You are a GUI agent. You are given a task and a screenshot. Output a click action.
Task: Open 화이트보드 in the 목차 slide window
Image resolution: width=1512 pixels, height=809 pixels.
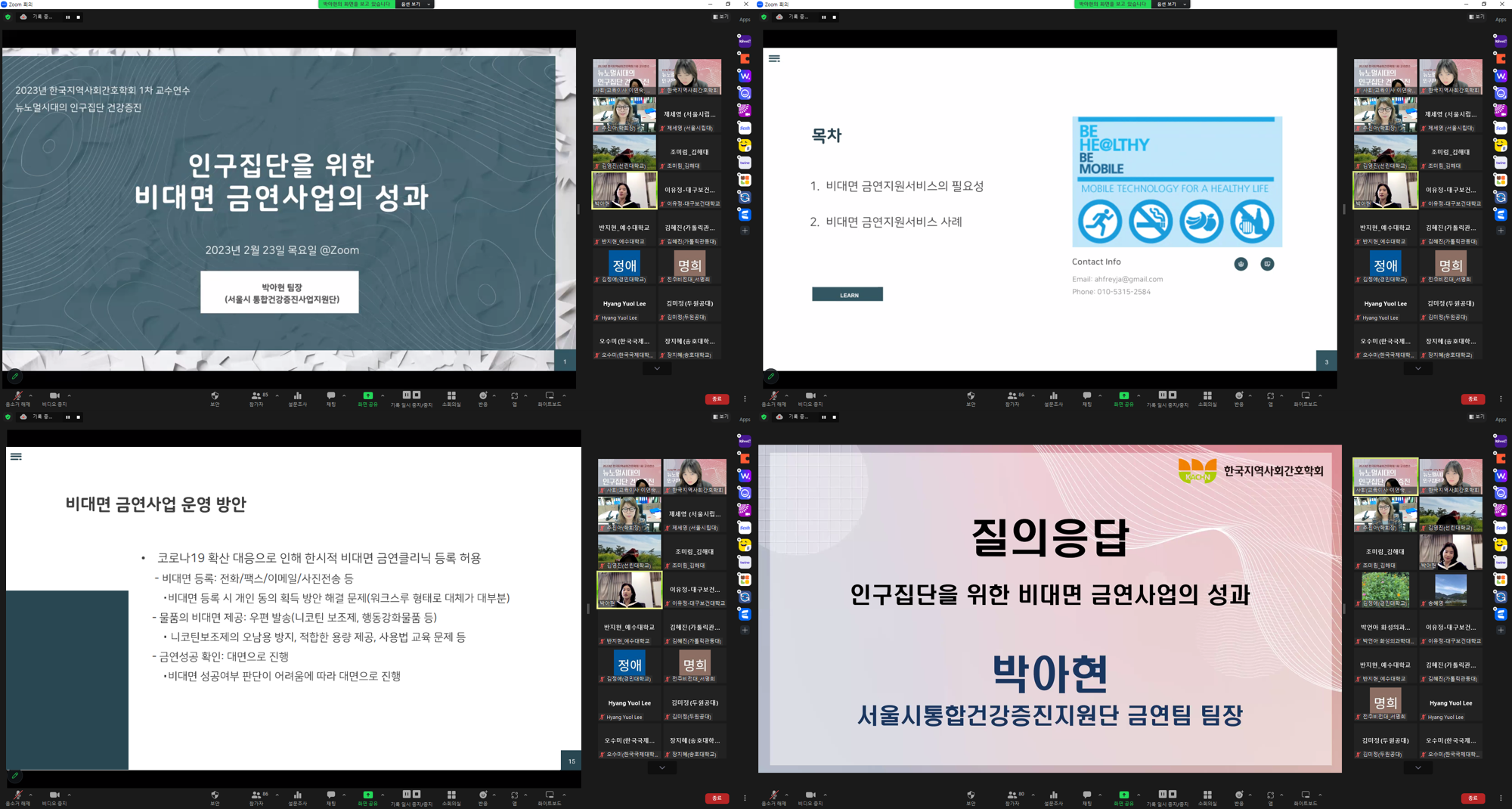tap(1305, 398)
